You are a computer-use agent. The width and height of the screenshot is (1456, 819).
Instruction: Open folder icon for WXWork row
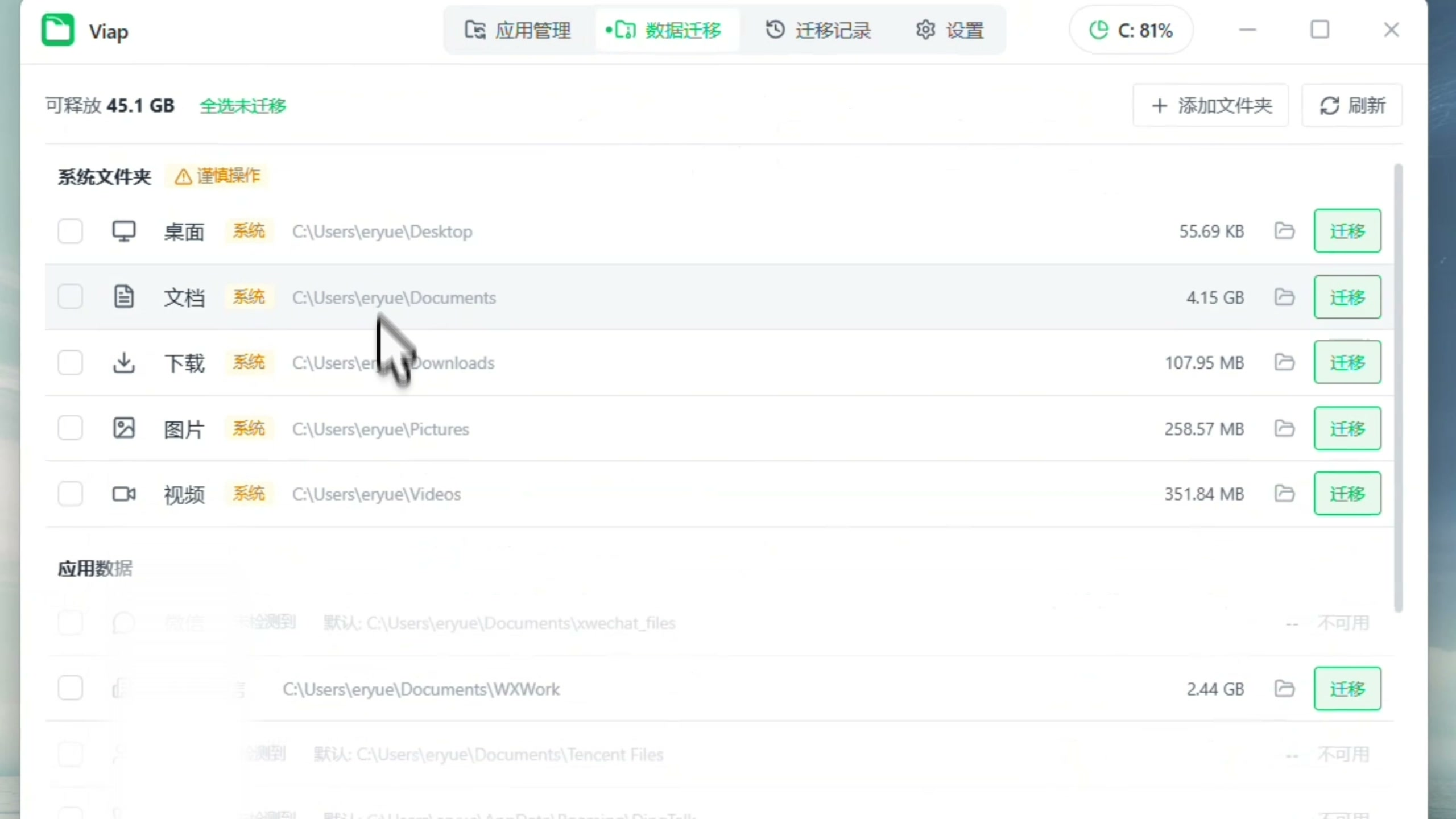click(x=1284, y=689)
